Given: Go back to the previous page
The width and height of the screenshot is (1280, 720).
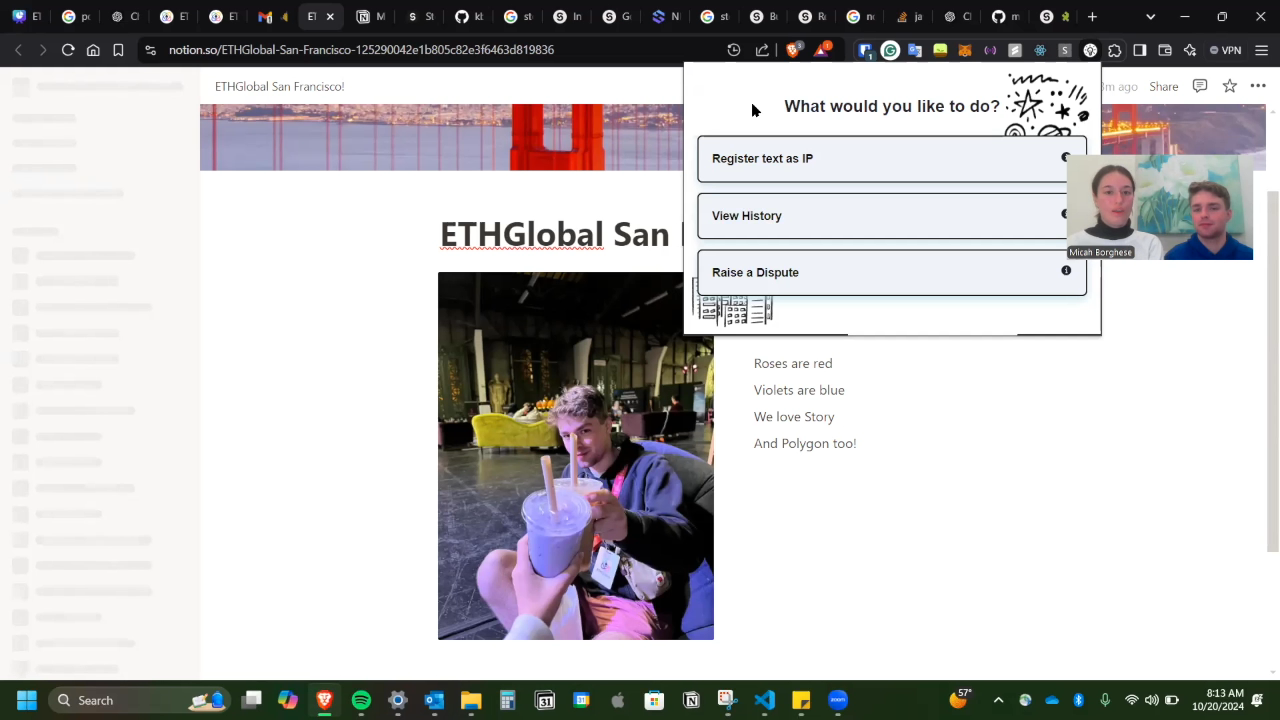Looking at the screenshot, I should click(18, 50).
